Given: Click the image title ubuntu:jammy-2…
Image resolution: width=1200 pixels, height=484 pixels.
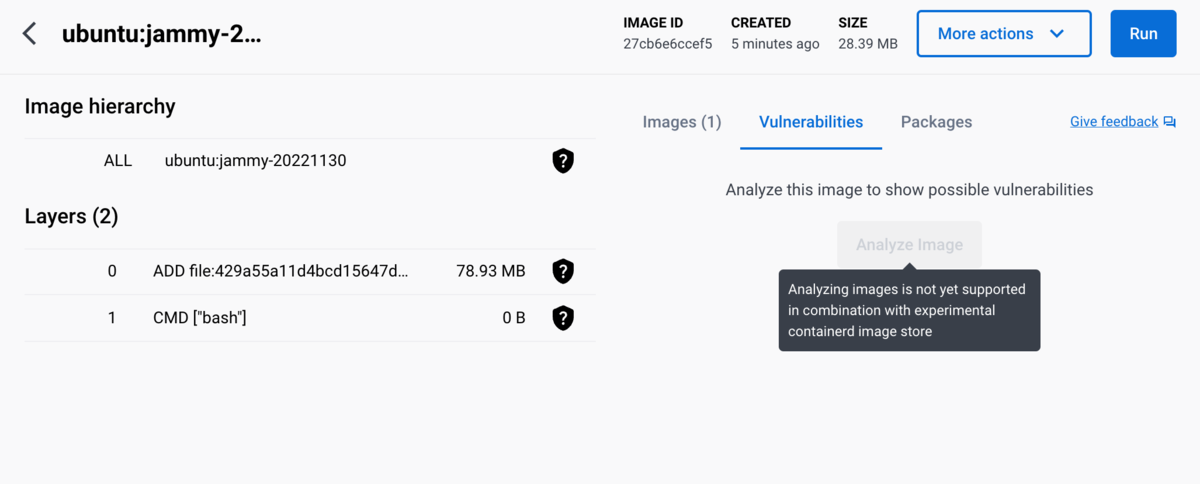Looking at the screenshot, I should tap(161, 34).
